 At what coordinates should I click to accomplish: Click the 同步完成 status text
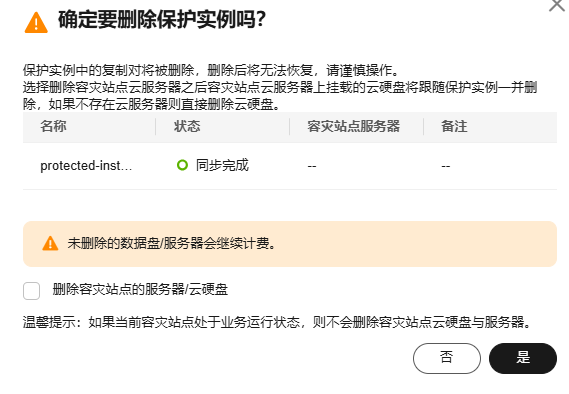tap(222, 165)
